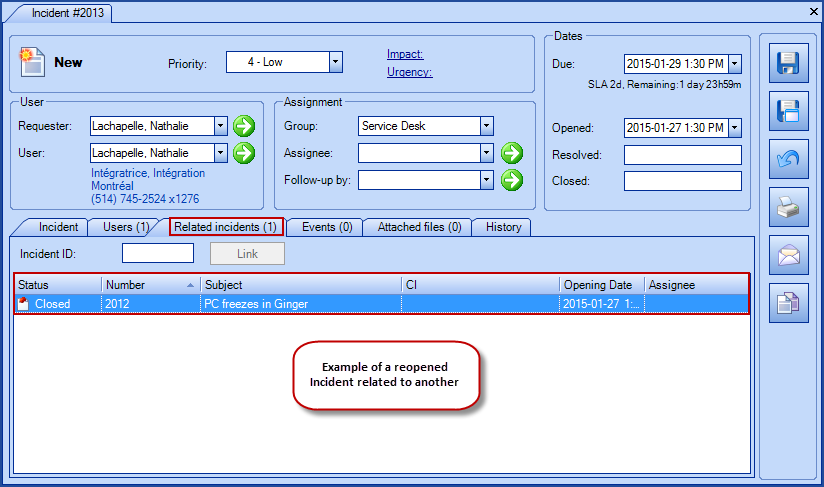Click the Impact link
The height and width of the screenshot is (487, 824).
pos(405,55)
